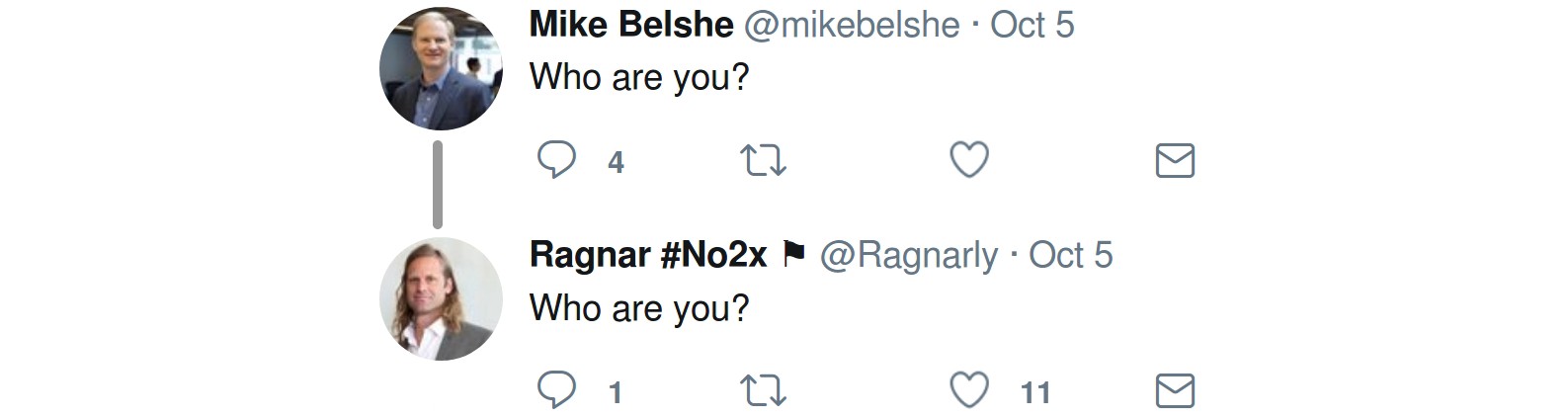Visit the @mikebelshe handle link

(851, 25)
